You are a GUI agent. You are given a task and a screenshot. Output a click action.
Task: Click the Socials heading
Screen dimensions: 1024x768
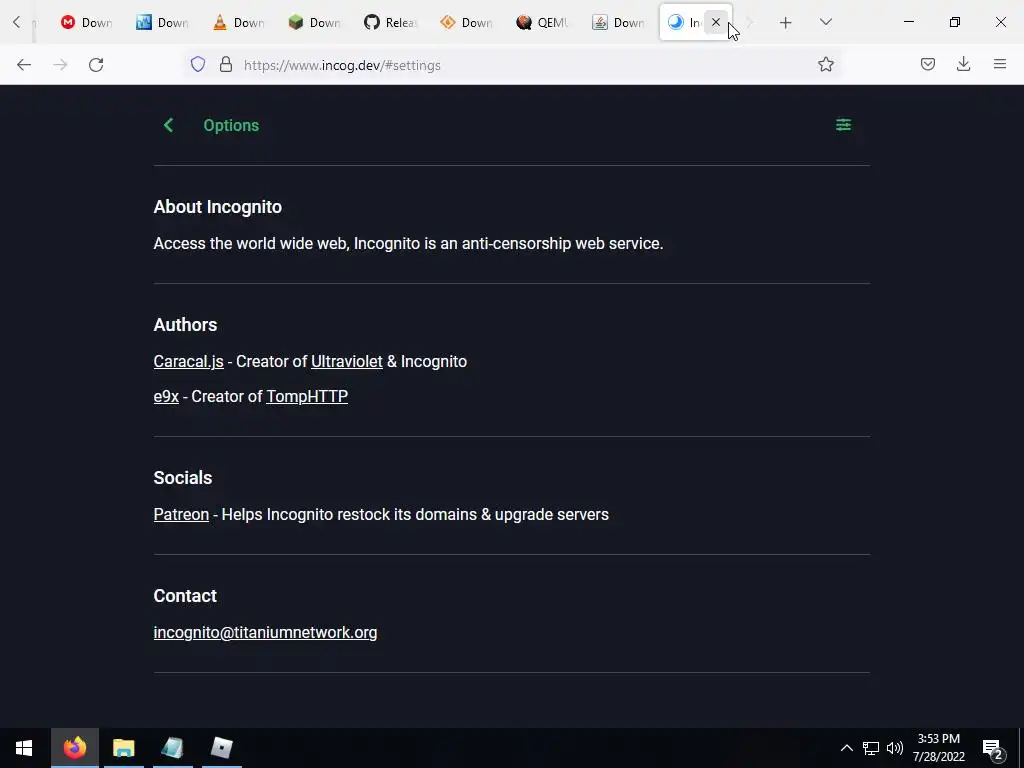click(x=183, y=477)
